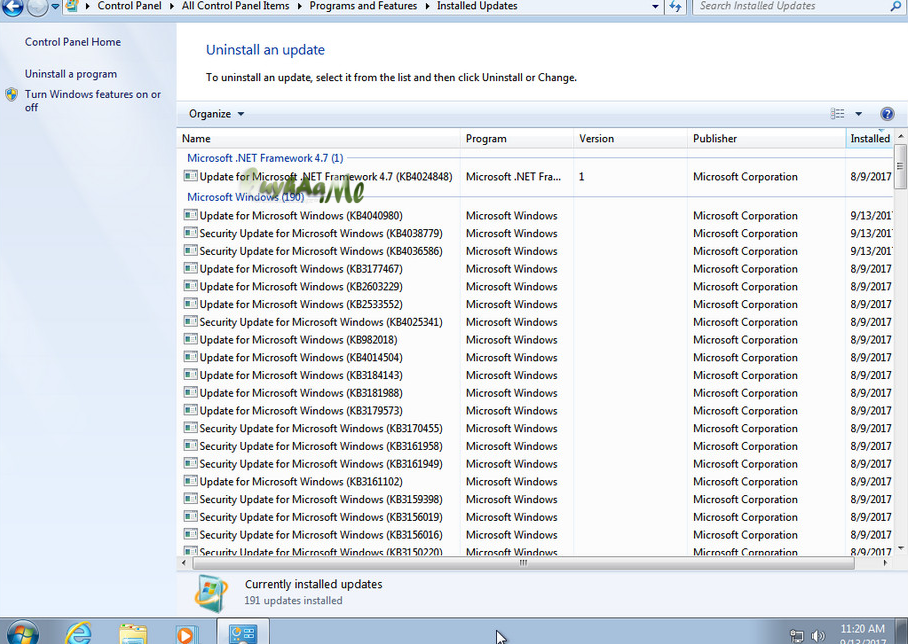Sort by the Publisher column header
This screenshot has width=908, height=644.
(766, 138)
